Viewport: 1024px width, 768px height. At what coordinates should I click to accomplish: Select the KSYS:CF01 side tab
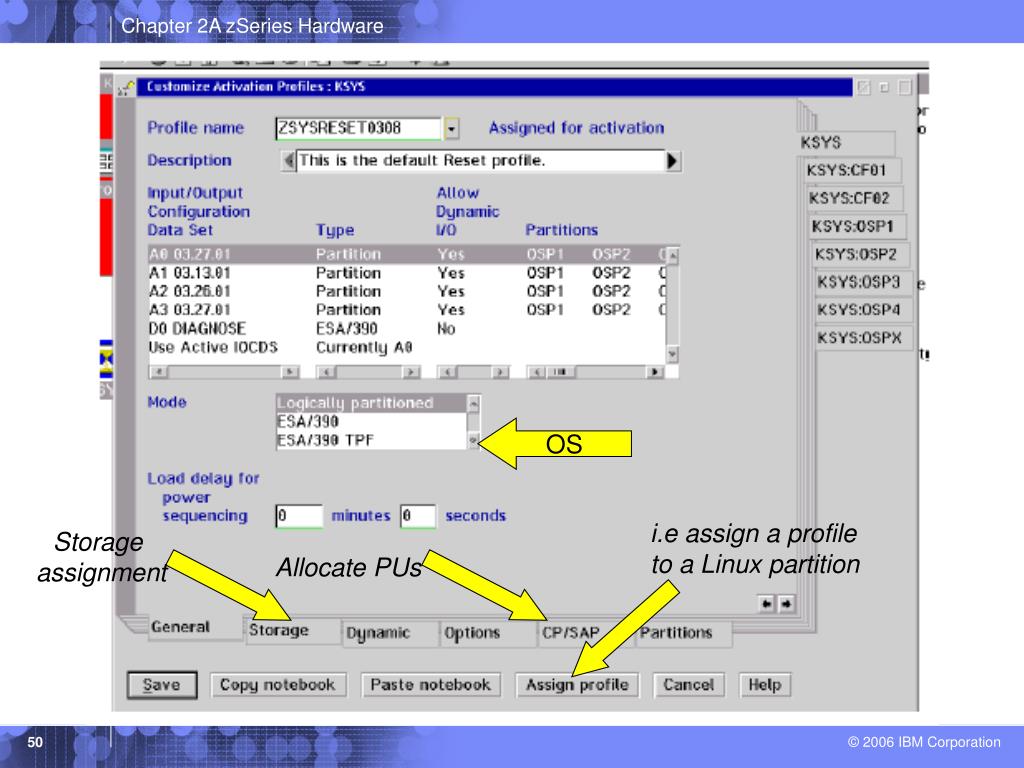click(852, 170)
